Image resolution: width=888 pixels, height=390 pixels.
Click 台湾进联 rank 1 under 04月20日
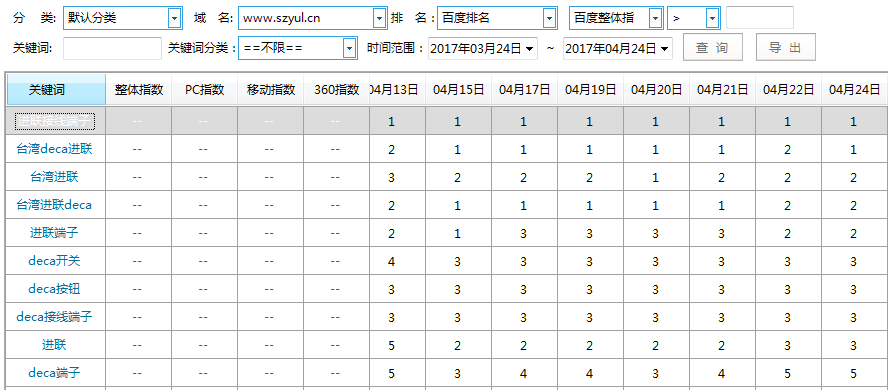tap(655, 178)
